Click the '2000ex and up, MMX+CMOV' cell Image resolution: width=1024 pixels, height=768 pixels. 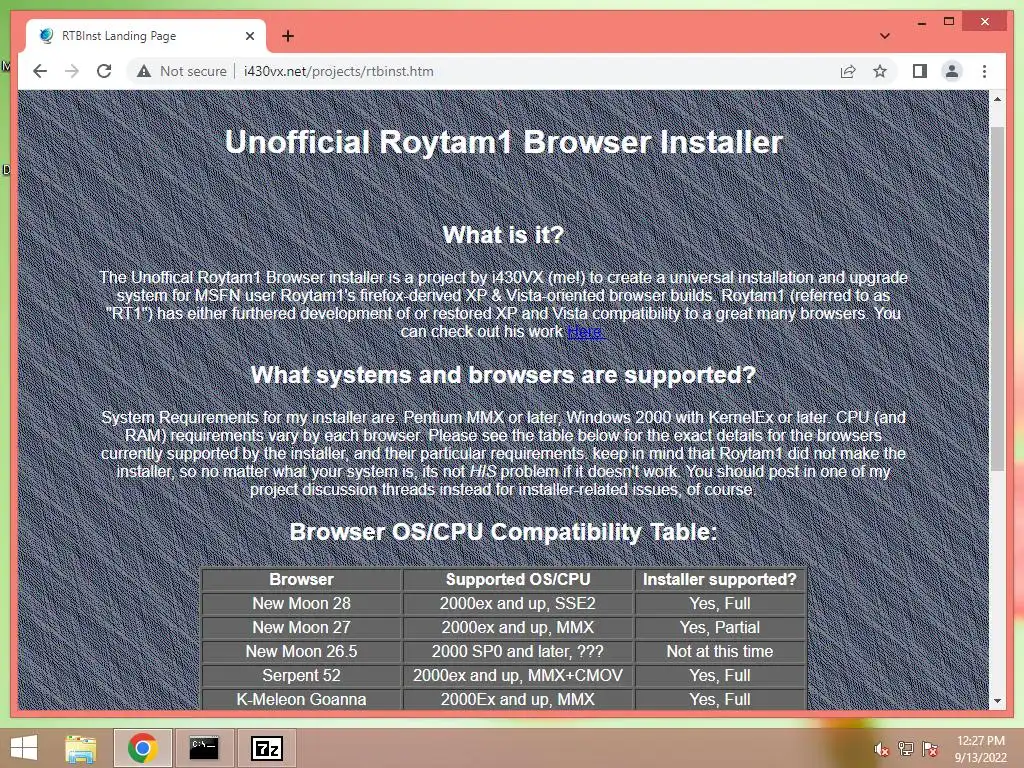[518, 675]
